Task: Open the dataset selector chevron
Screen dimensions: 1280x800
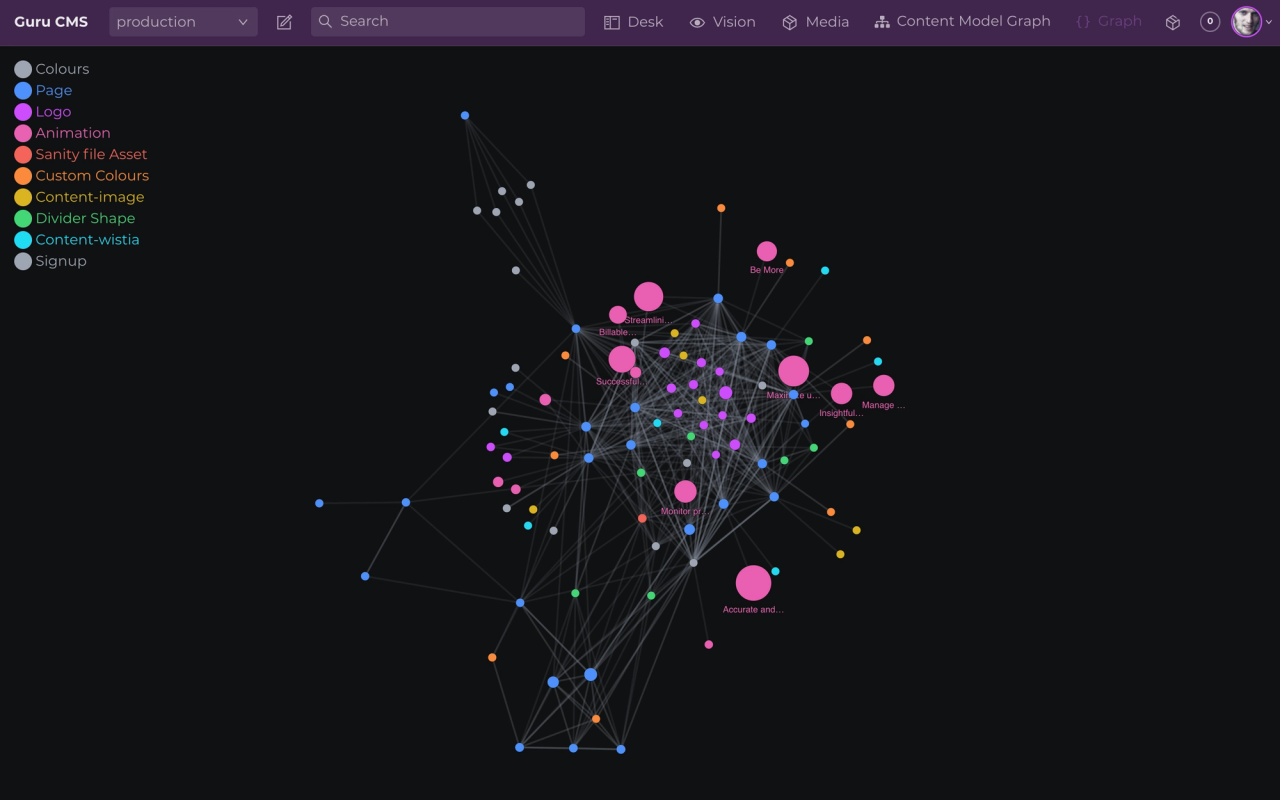Action: click(x=242, y=21)
